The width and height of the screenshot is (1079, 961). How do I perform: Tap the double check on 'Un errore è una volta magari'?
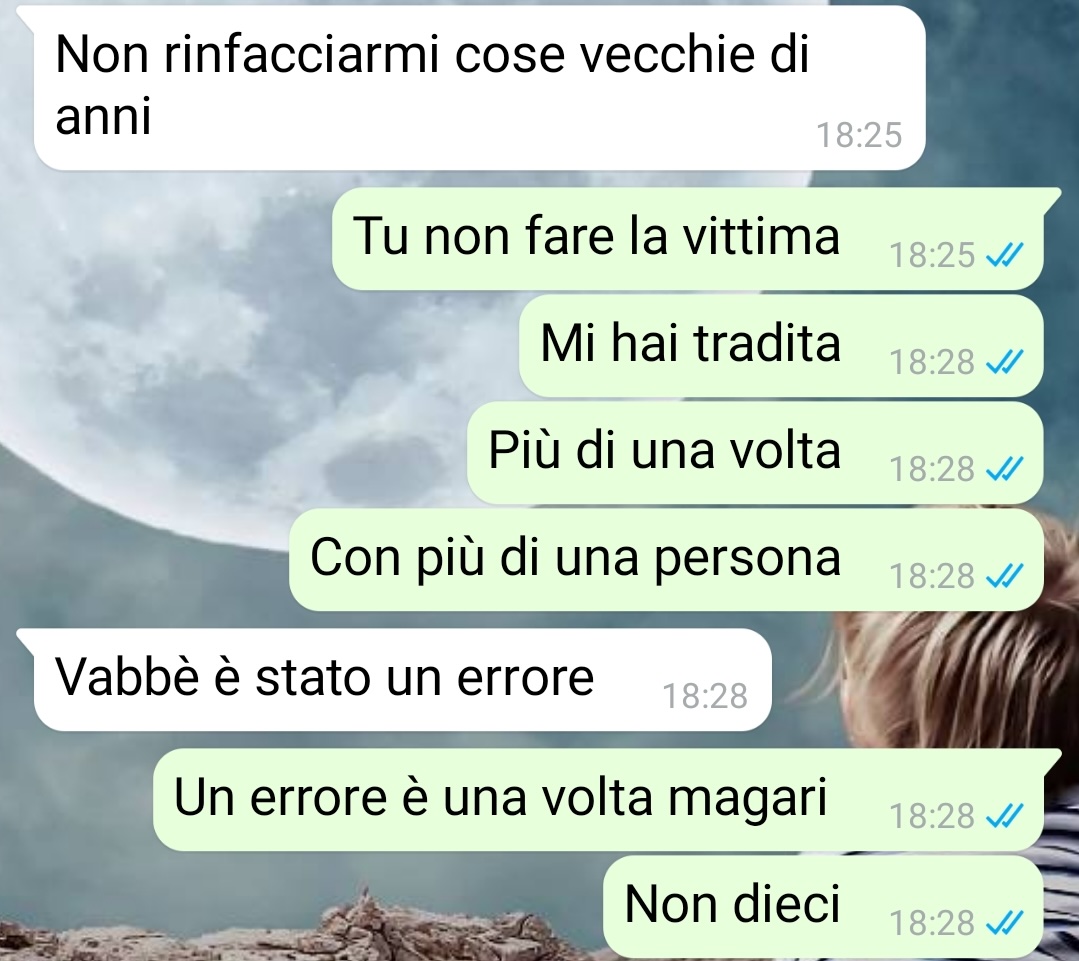pyautogui.click(x=1005, y=816)
